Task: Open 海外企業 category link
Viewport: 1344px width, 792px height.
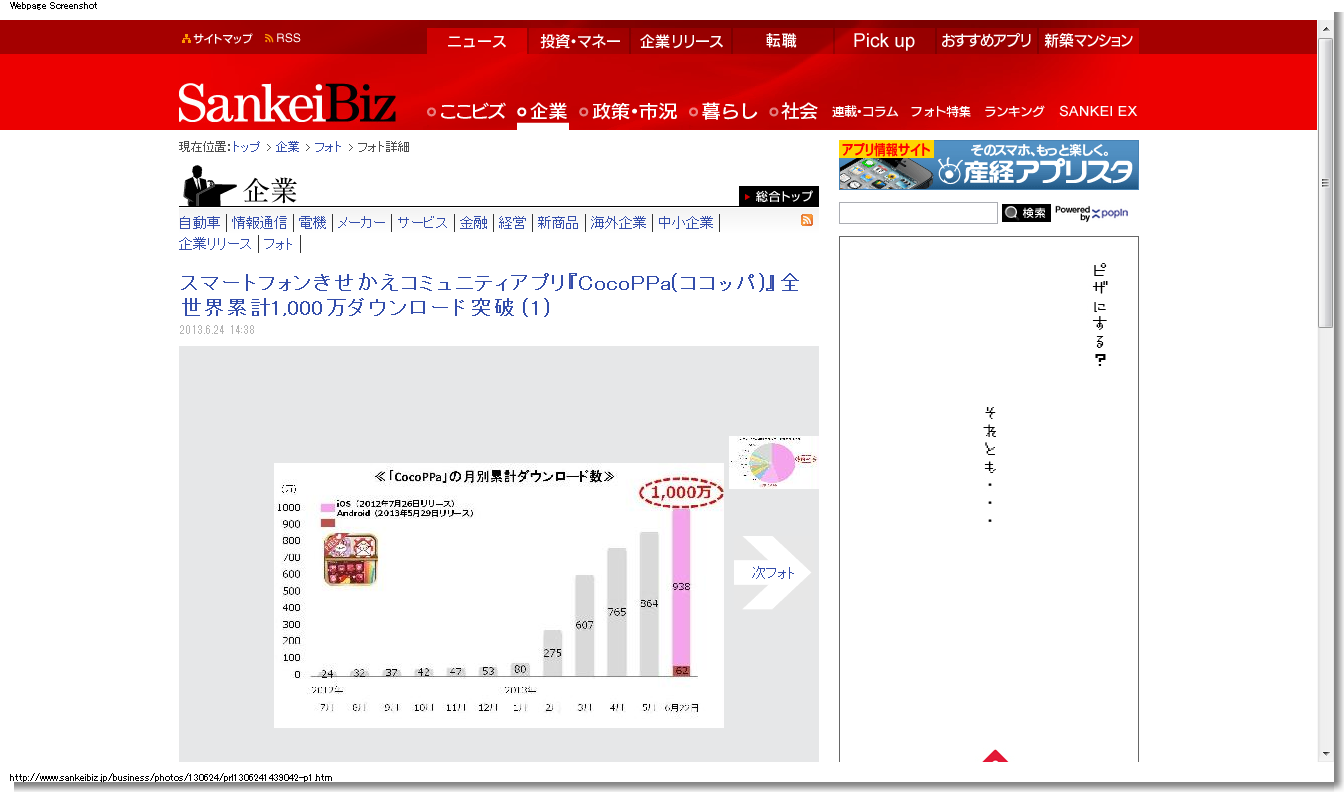Action: point(618,223)
